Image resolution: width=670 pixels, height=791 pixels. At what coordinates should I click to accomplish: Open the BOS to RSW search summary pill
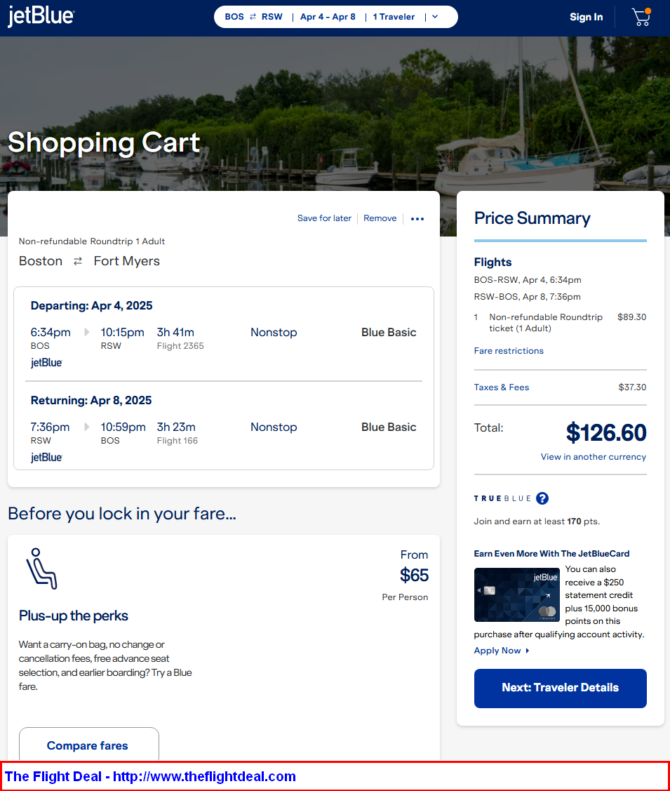[x=336, y=17]
